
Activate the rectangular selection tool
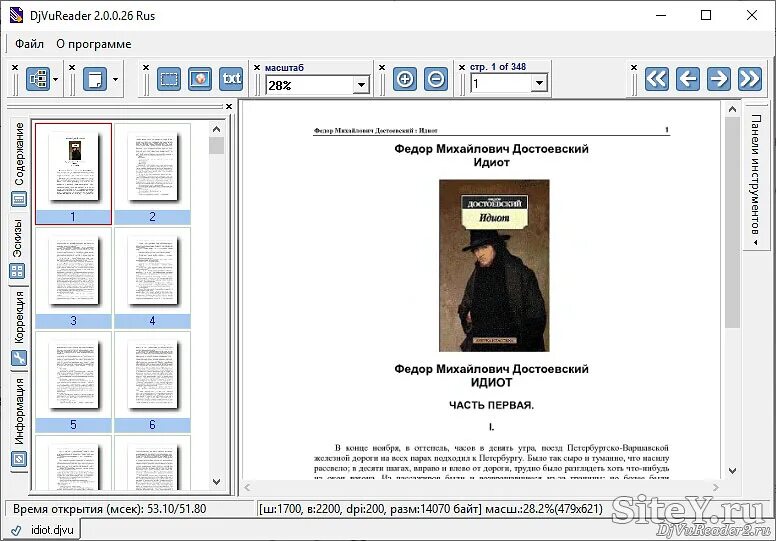(169, 79)
